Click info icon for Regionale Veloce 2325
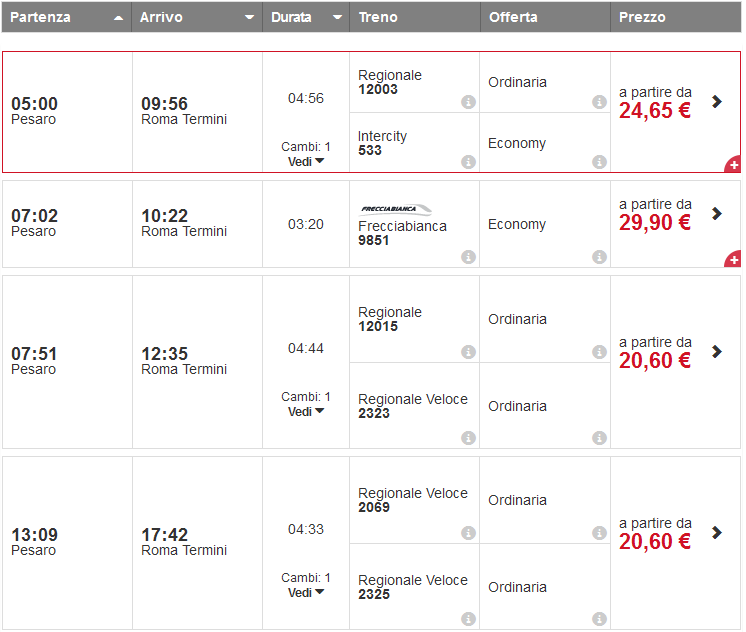746x632 pixels. tap(468, 619)
